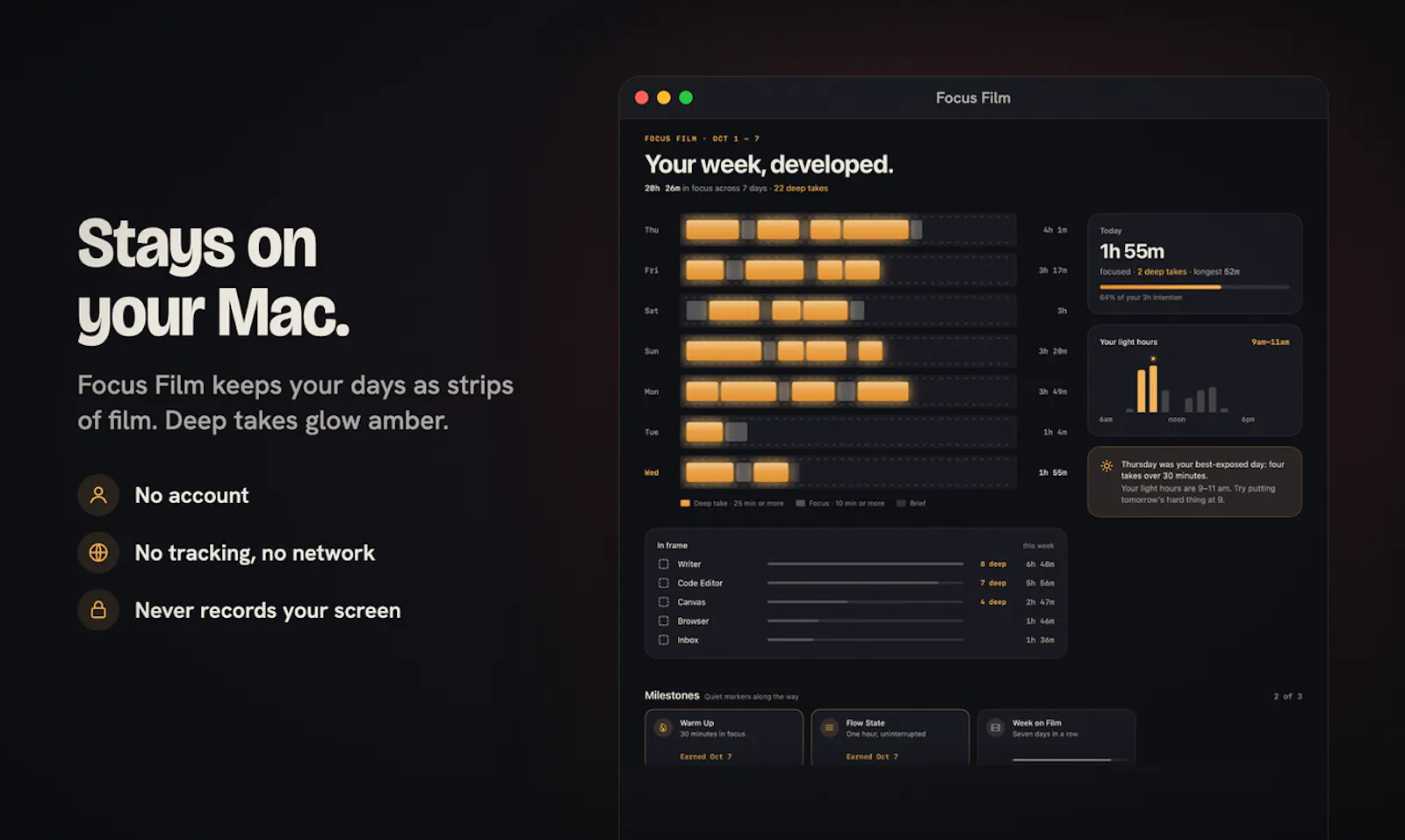Viewport: 1405px width, 840px height.
Task: Click the Focus Film window title
Action: (x=973, y=97)
